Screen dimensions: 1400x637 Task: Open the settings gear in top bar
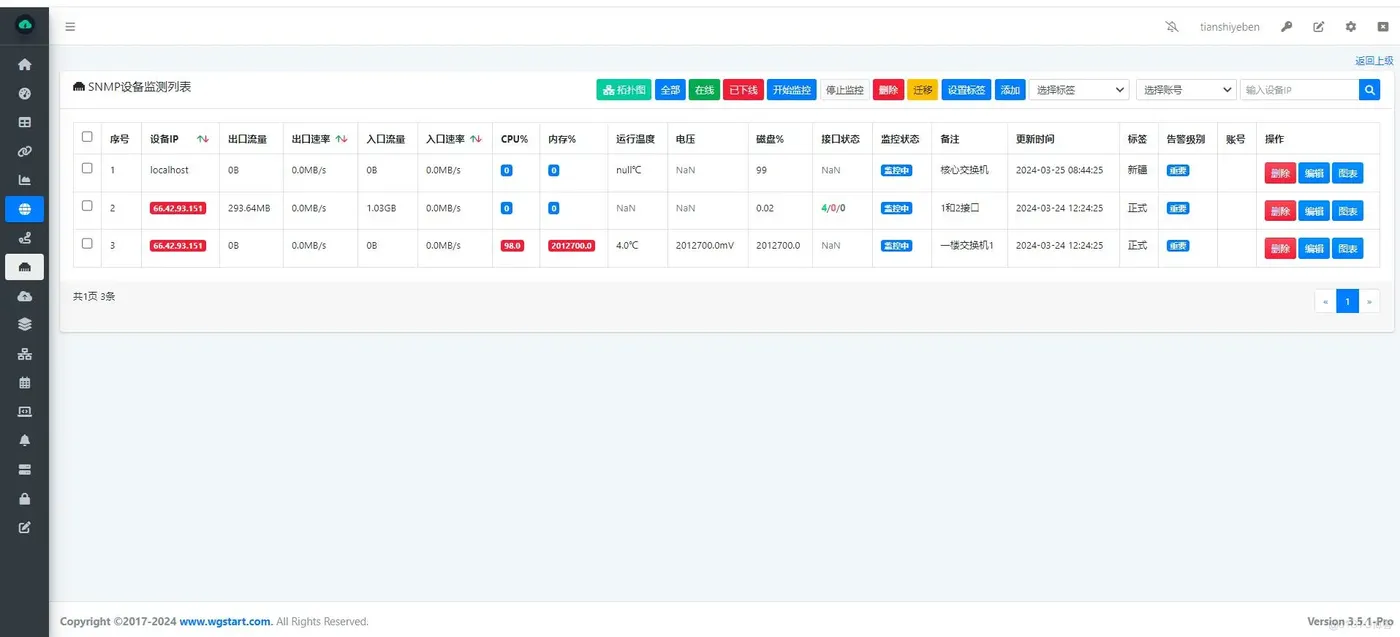(1351, 27)
